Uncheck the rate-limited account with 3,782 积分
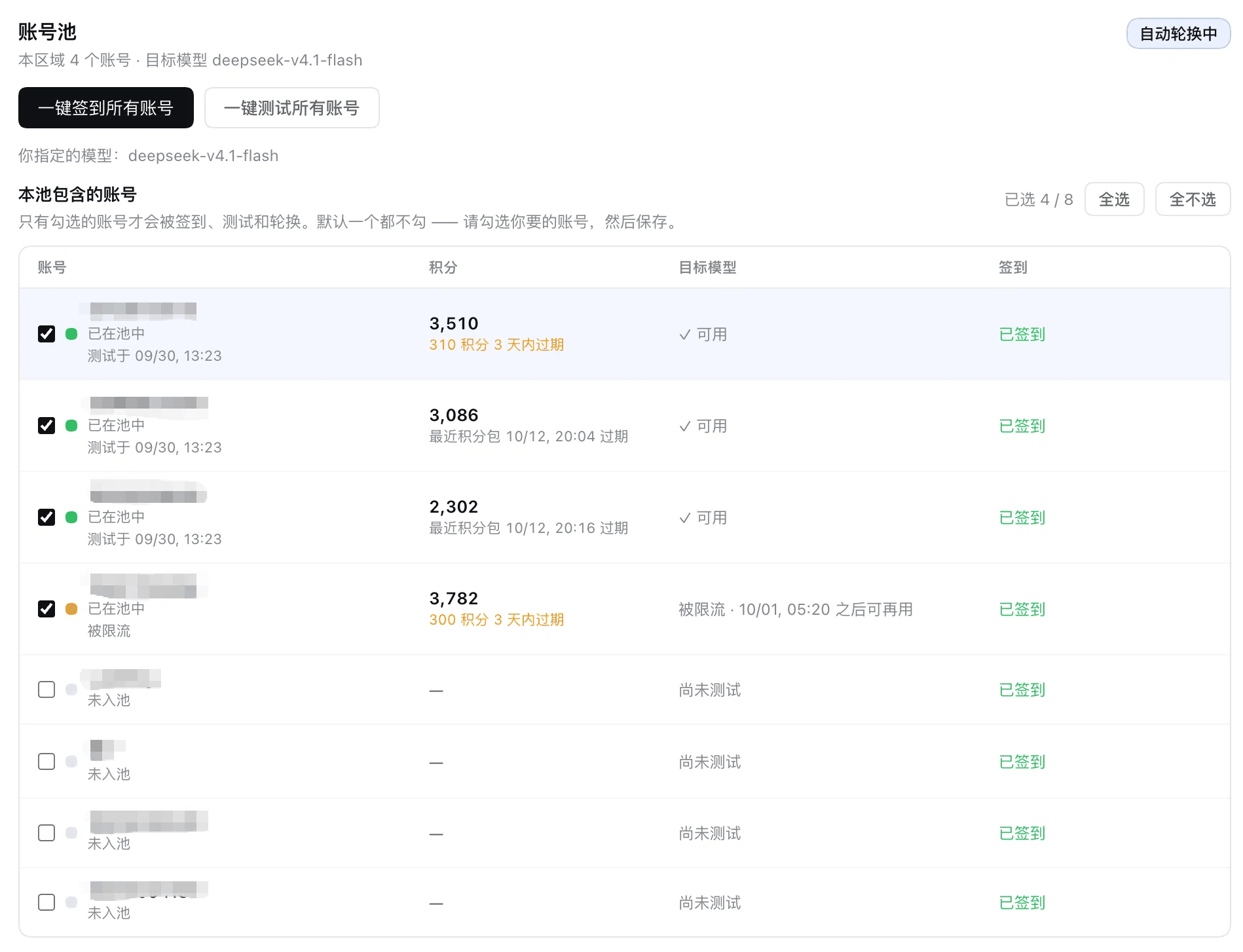Screen dimensions: 1243x952 point(46,609)
